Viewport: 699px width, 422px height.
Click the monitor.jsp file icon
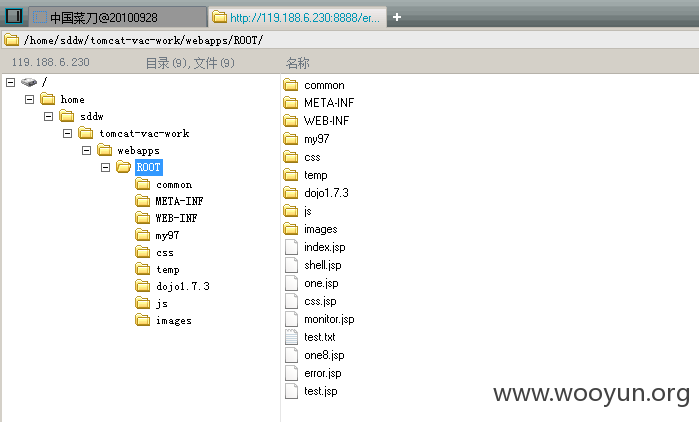pos(291,319)
